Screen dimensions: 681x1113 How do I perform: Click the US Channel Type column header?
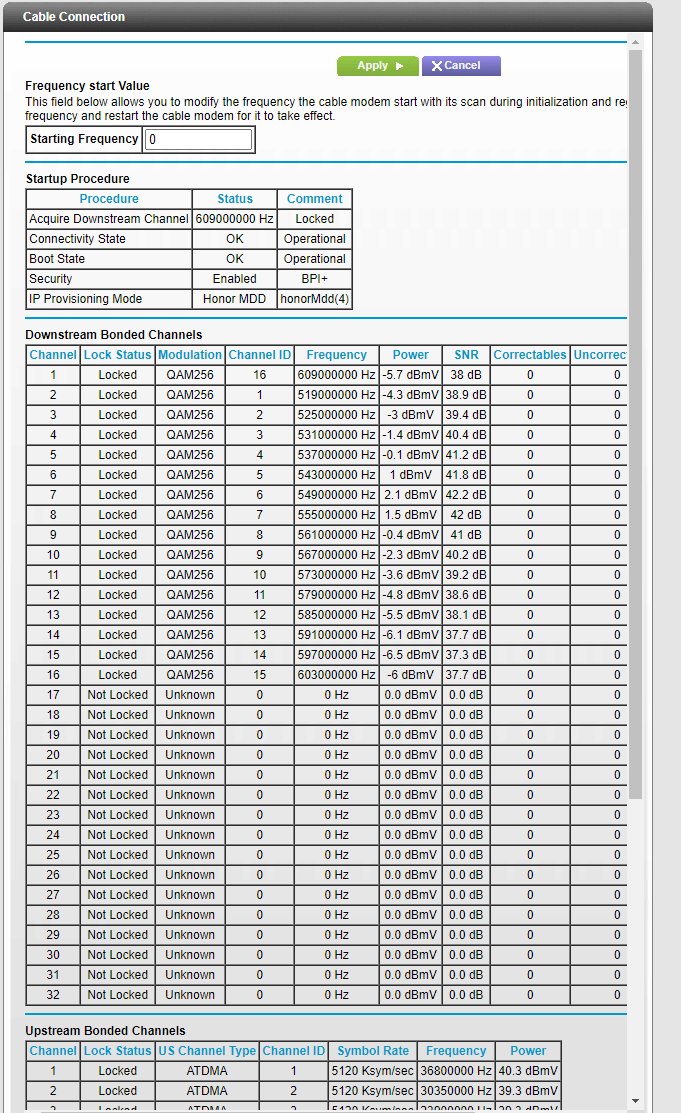[x=207, y=1051]
